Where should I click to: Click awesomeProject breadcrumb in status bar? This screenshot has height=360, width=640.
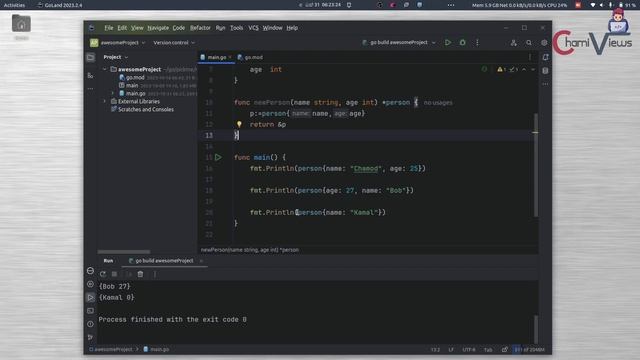111,349
